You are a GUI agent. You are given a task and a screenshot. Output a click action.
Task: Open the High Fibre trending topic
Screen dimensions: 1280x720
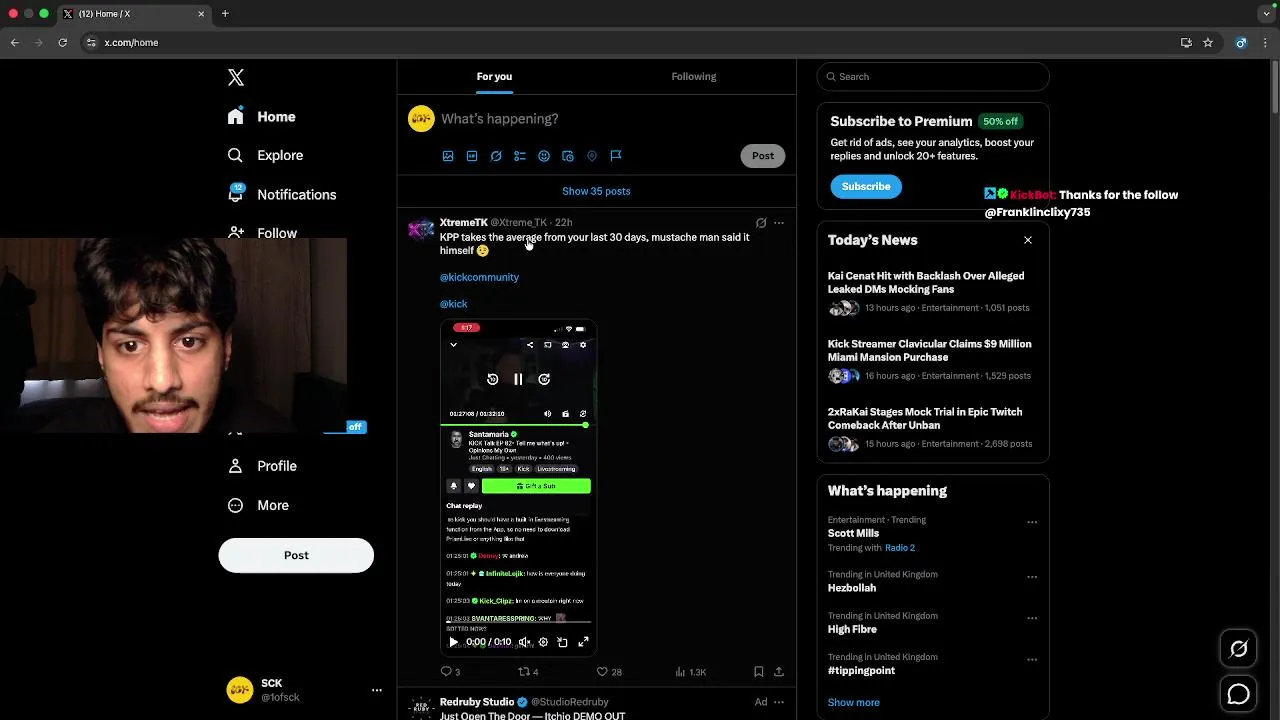tap(933, 623)
